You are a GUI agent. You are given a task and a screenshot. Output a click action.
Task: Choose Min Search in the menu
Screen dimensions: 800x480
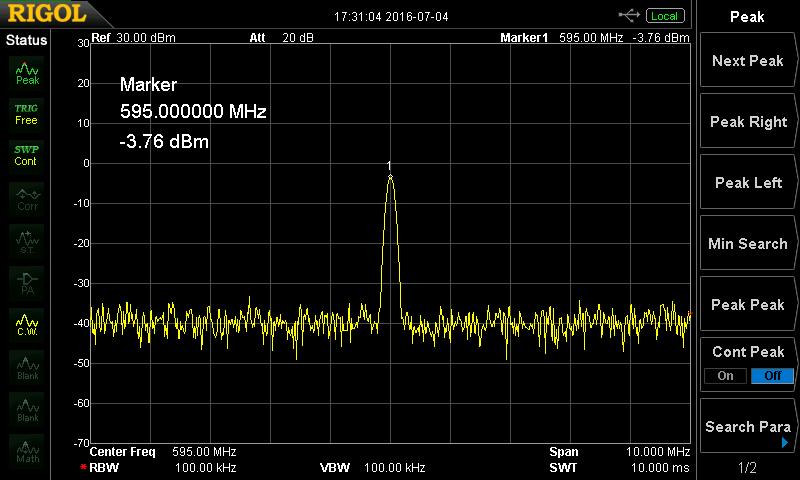748,244
